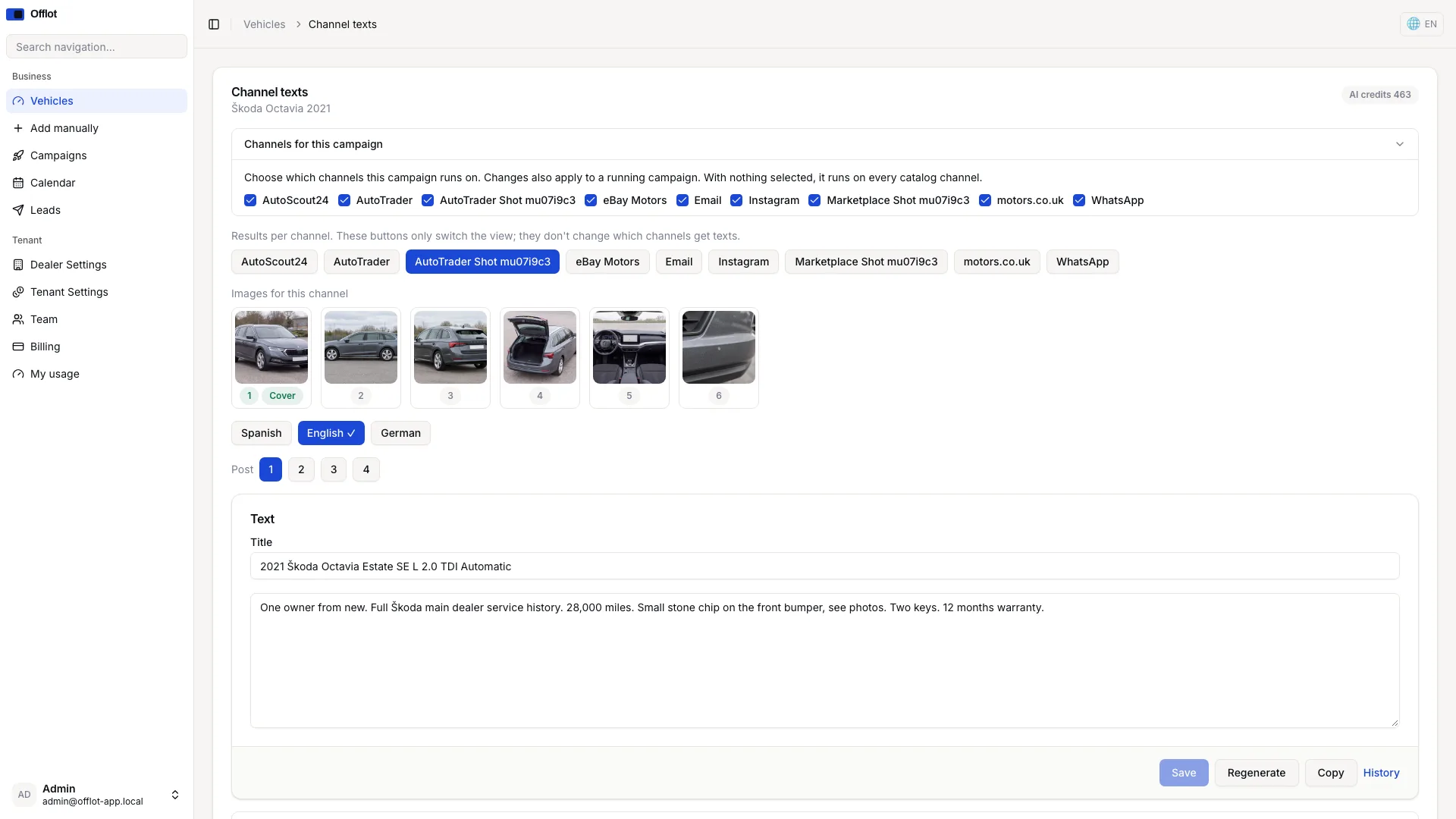
Task: Open the Leads page
Action: point(96,210)
